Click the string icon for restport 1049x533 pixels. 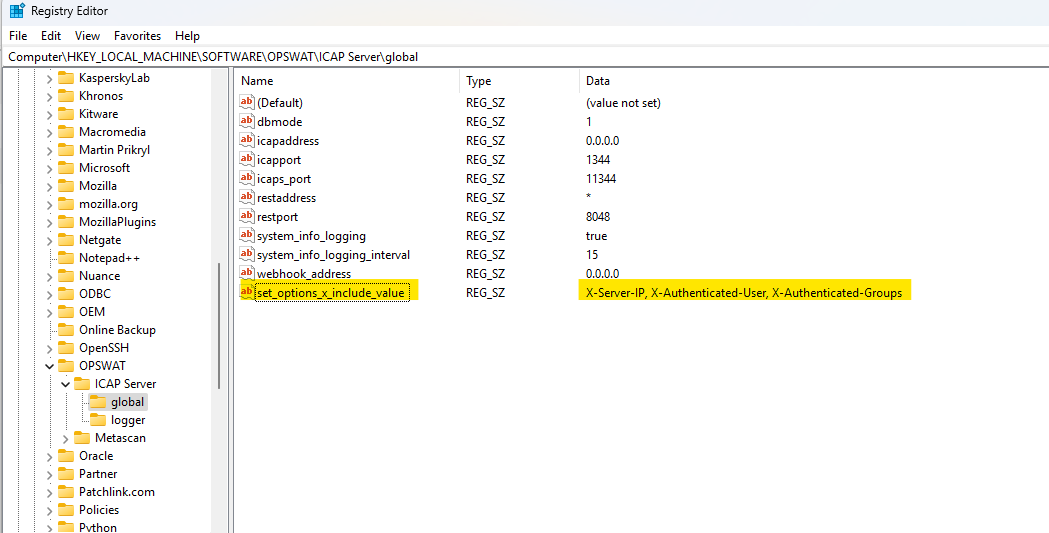pos(247,217)
